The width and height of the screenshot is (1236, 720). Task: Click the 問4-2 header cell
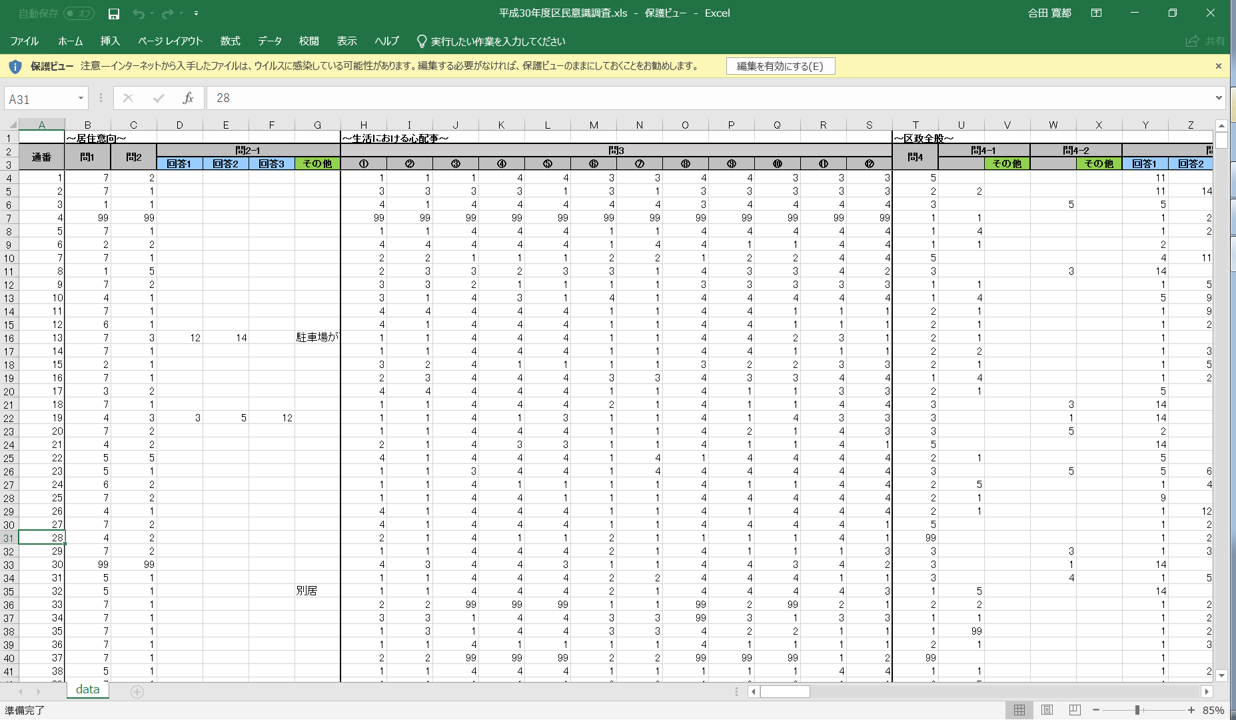[x=1076, y=151]
